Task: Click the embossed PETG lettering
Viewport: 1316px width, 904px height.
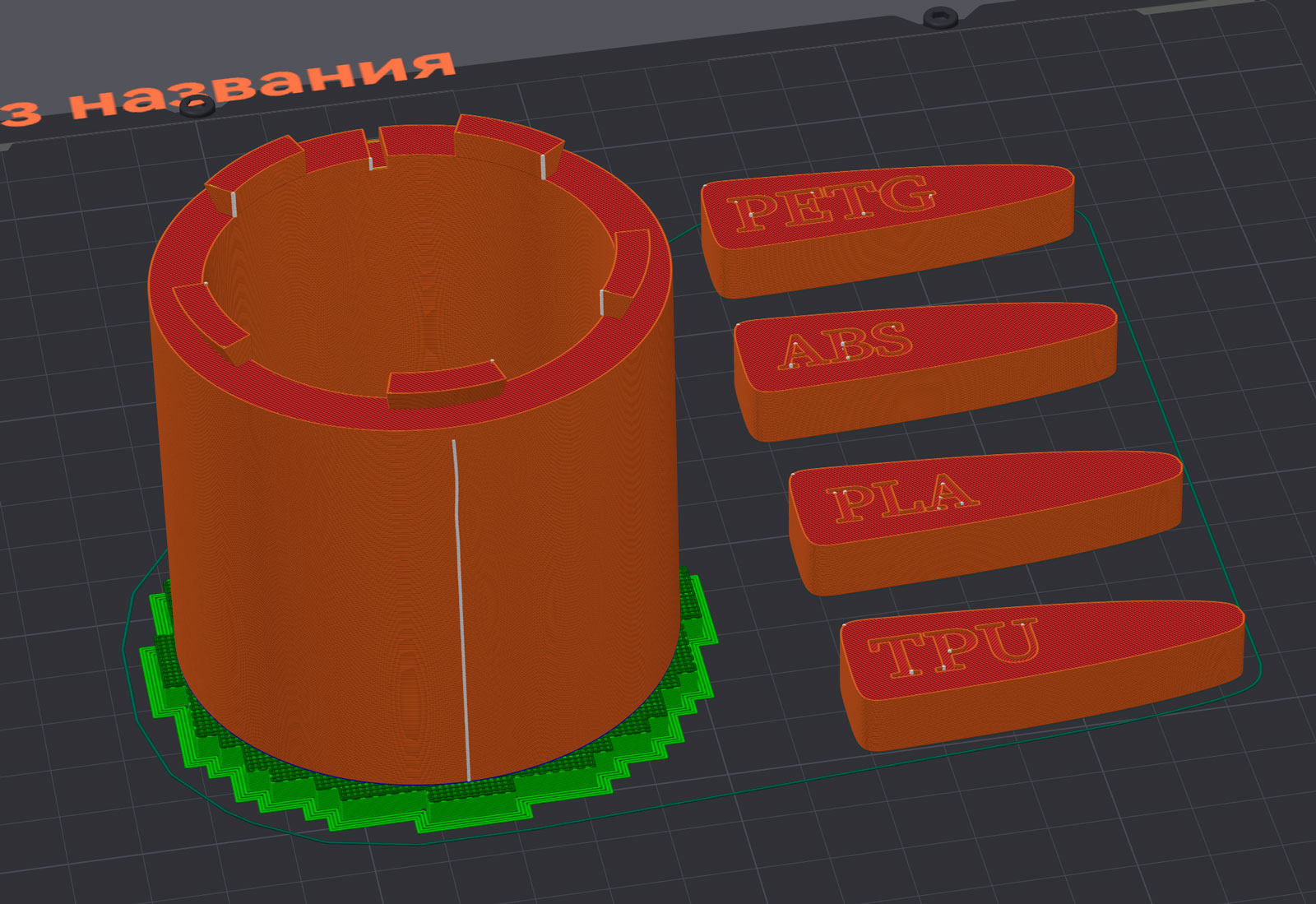Action: pyautogui.click(x=831, y=202)
